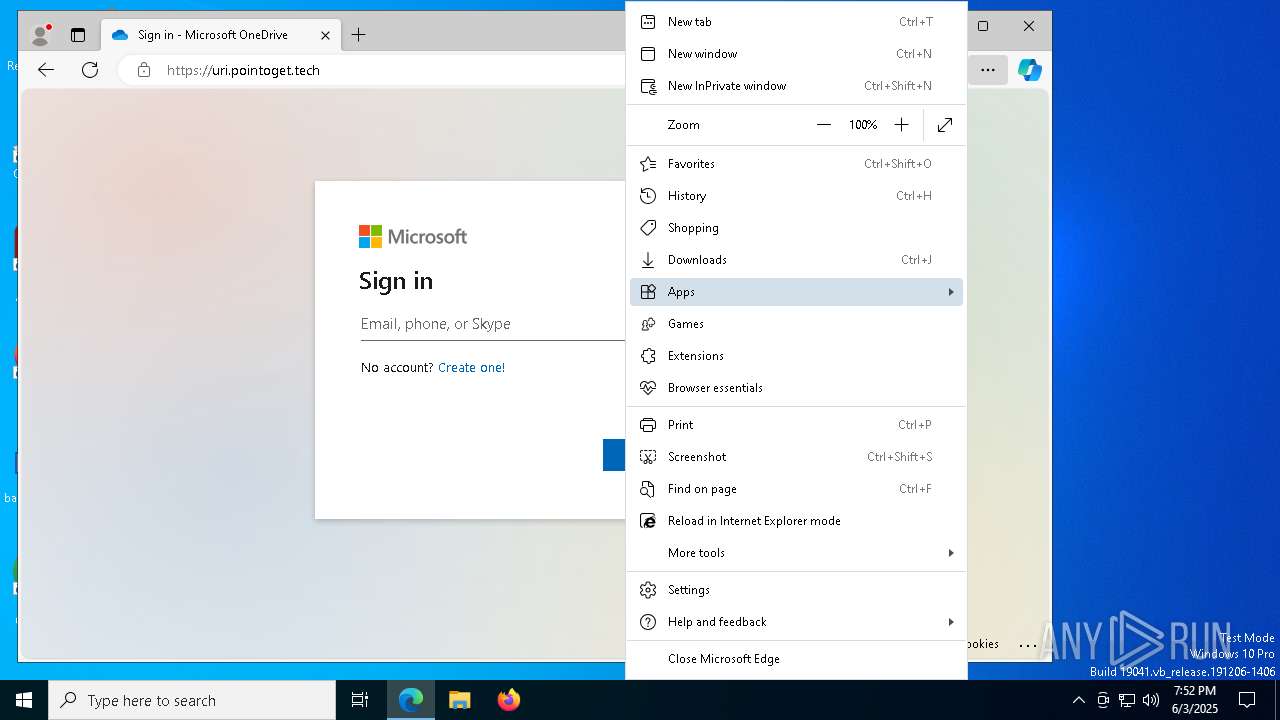The image size is (1280, 720).
Task: Open File Explorer from taskbar
Action: (460, 700)
